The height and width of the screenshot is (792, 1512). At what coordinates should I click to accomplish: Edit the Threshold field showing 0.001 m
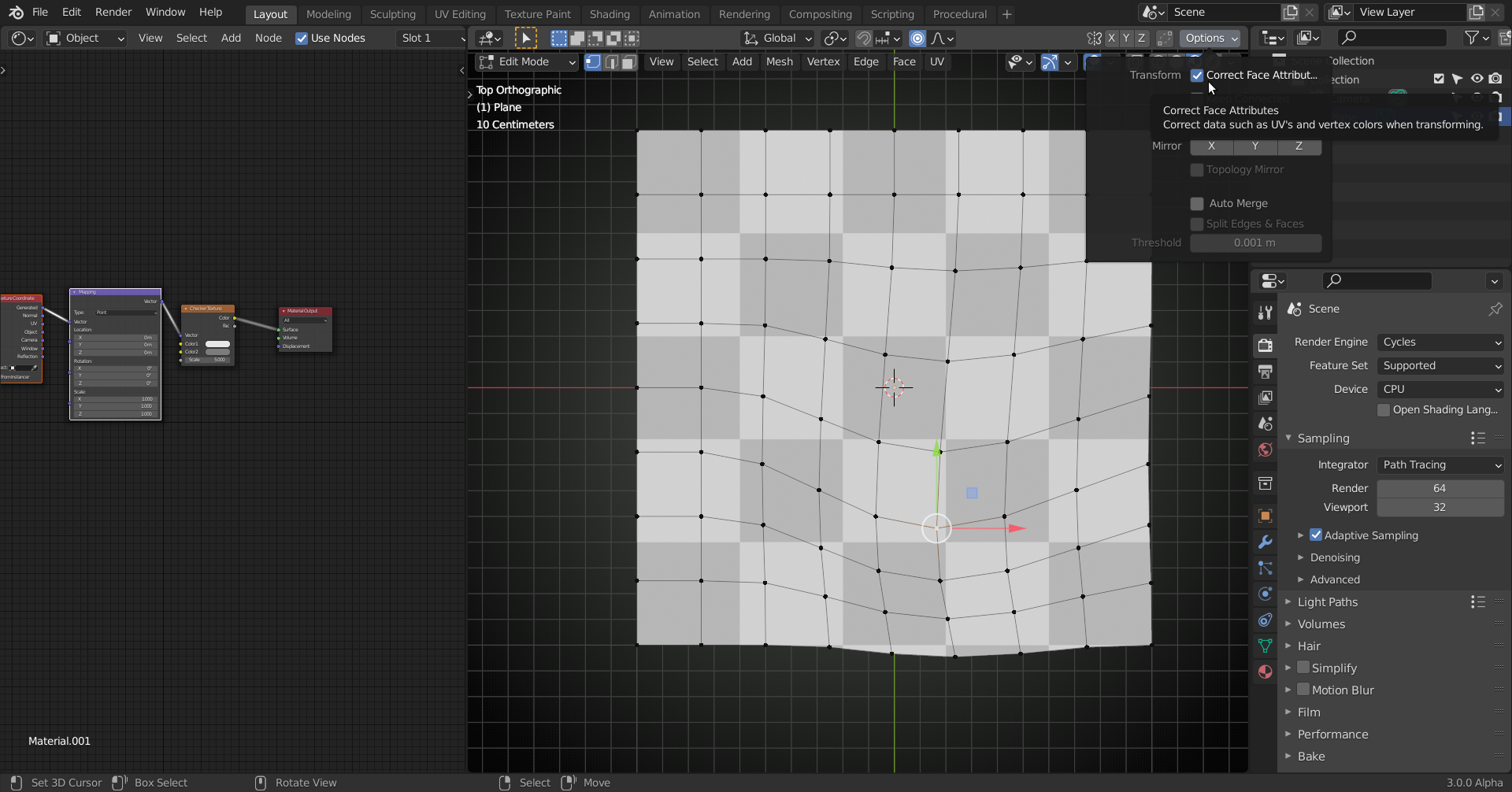click(x=1254, y=242)
